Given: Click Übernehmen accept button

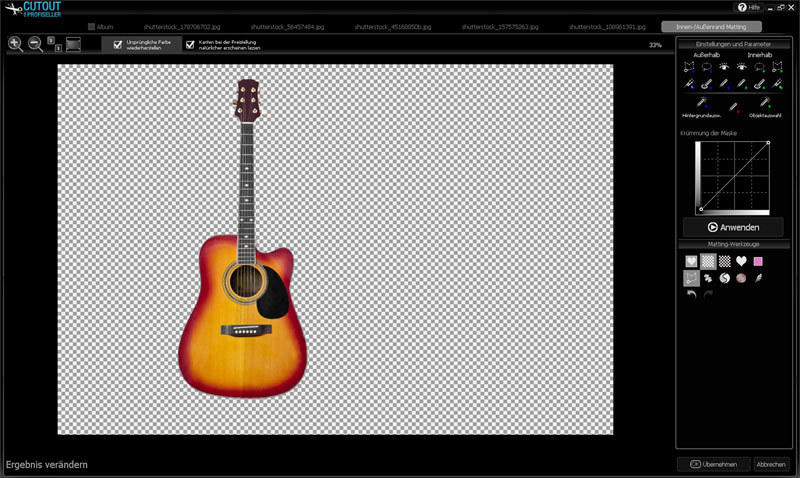Looking at the screenshot, I should tap(713, 464).
